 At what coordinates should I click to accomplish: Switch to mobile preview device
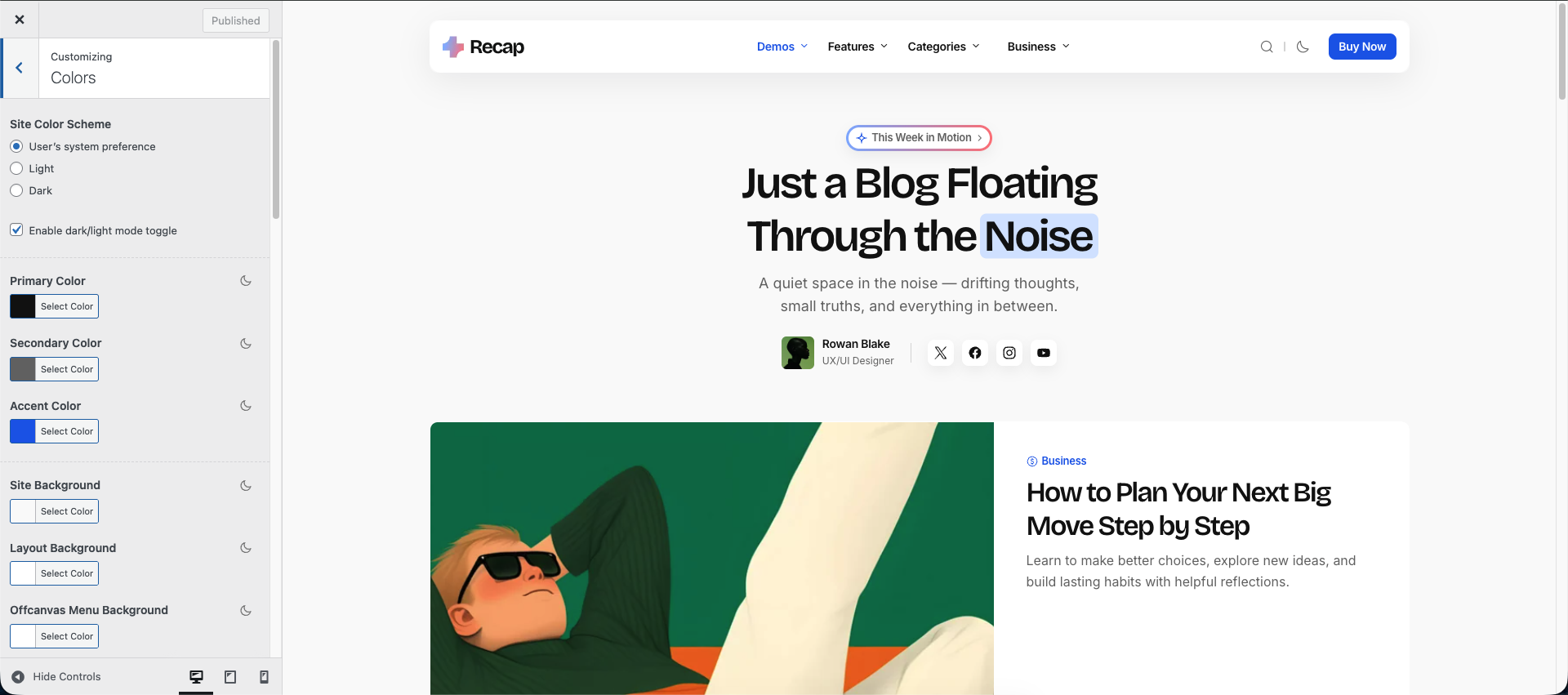pos(264,677)
